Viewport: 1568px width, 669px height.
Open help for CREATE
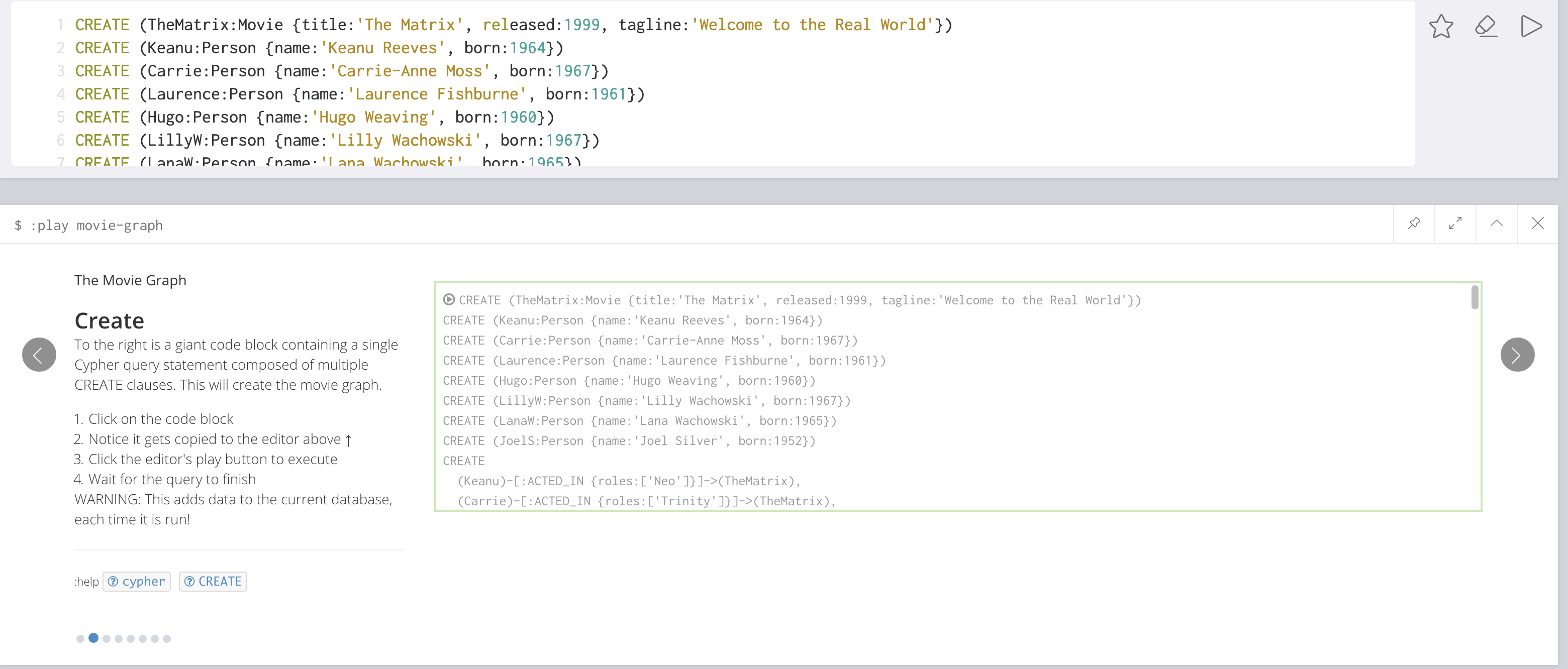coord(213,582)
